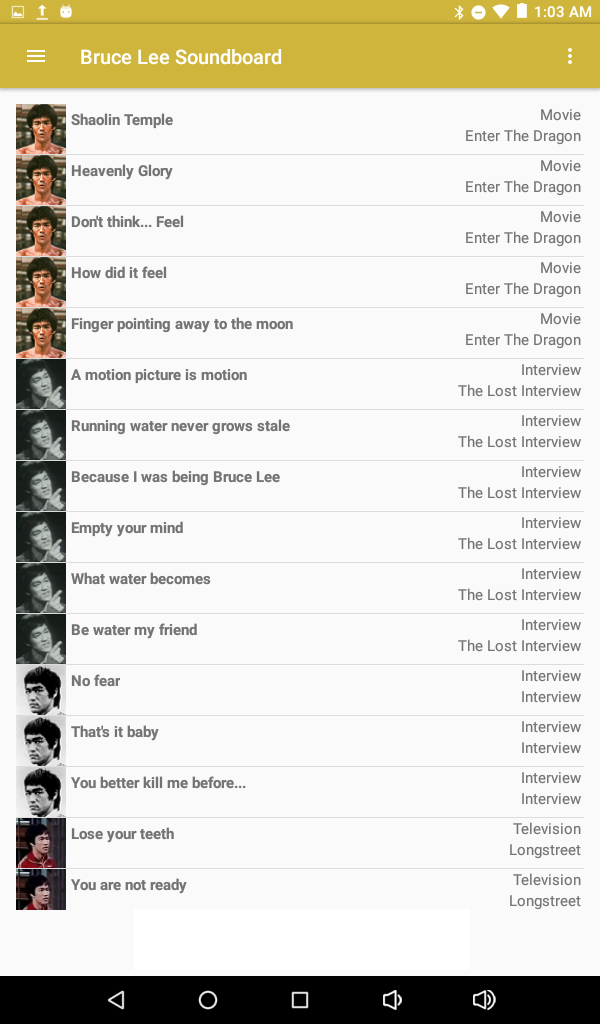
Task: Tap the Android home circle button
Action: click(x=208, y=999)
